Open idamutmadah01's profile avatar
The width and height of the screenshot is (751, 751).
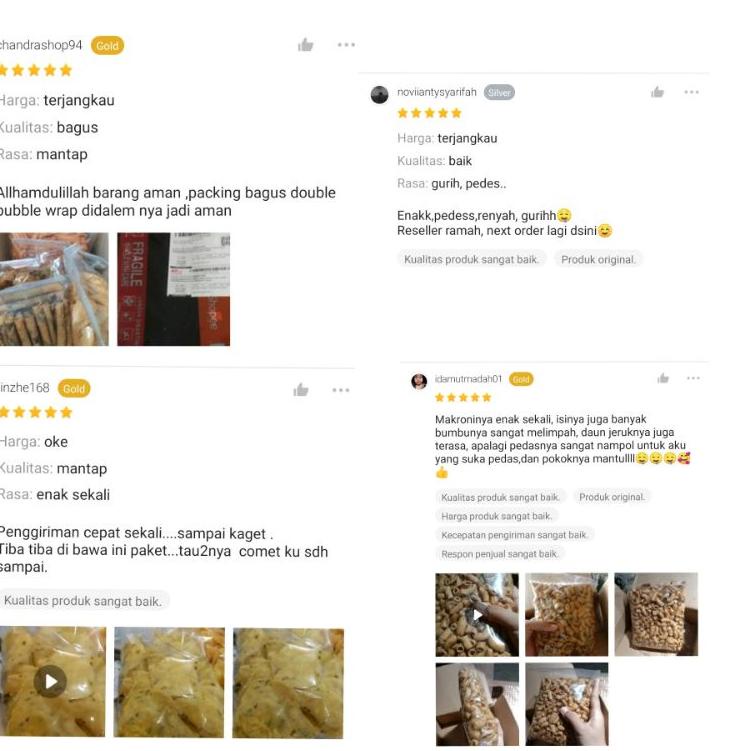pyautogui.click(x=419, y=381)
